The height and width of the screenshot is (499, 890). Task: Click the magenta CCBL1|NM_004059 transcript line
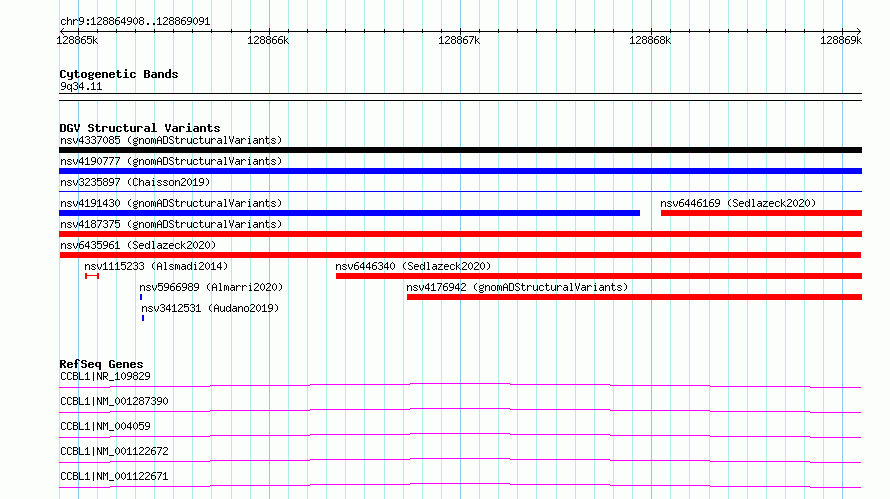pos(460,435)
